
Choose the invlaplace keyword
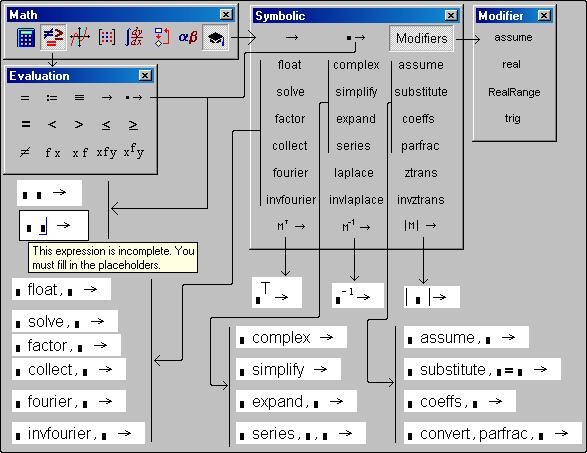pyautogui.click(x=356, y=200)
